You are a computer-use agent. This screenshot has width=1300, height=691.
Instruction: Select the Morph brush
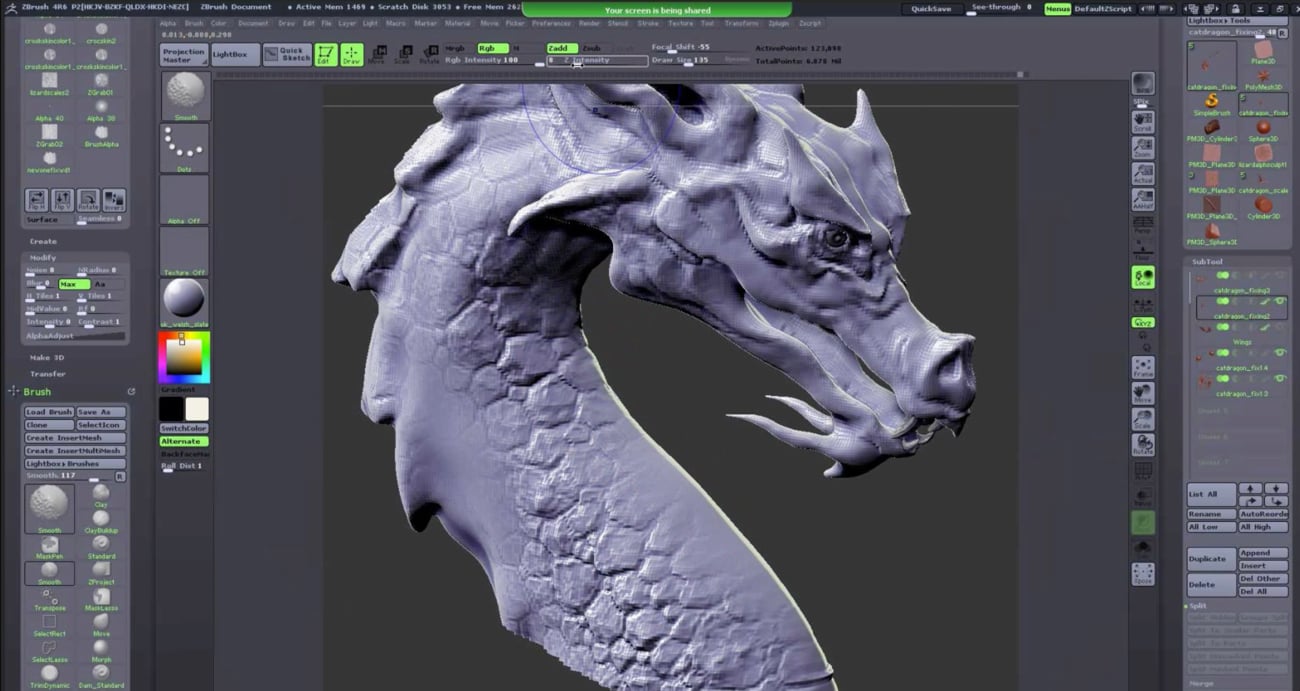point(101,651)
